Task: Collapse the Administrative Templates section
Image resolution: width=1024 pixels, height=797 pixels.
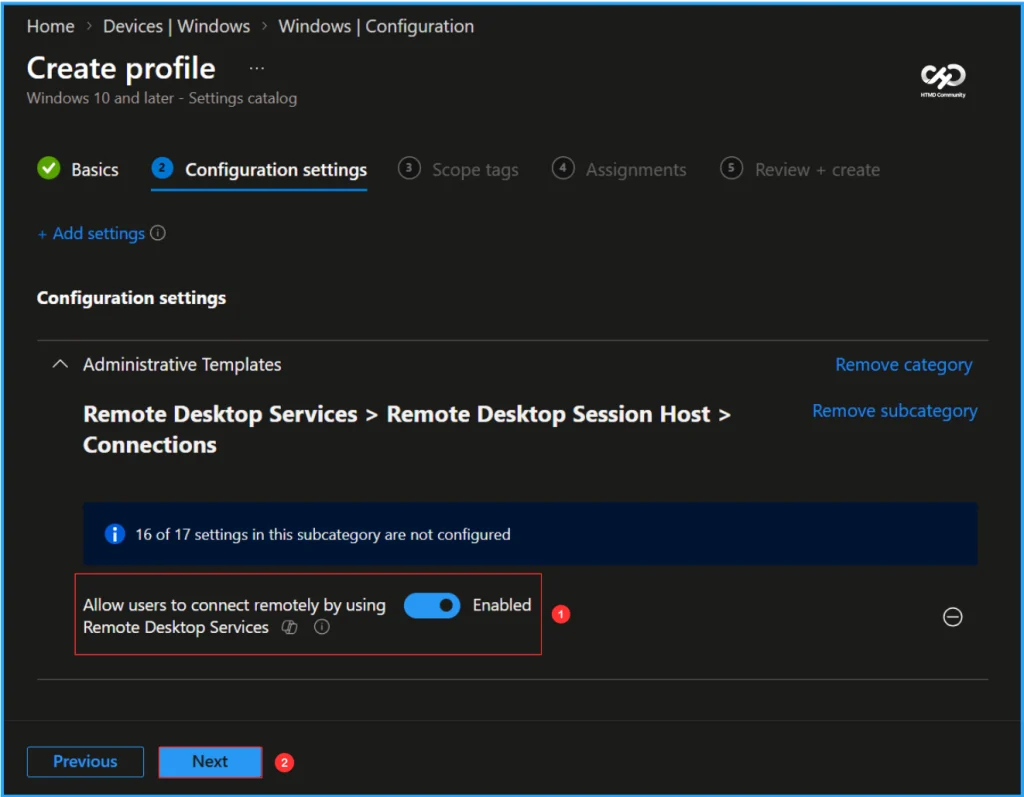Action: (59, 364)
